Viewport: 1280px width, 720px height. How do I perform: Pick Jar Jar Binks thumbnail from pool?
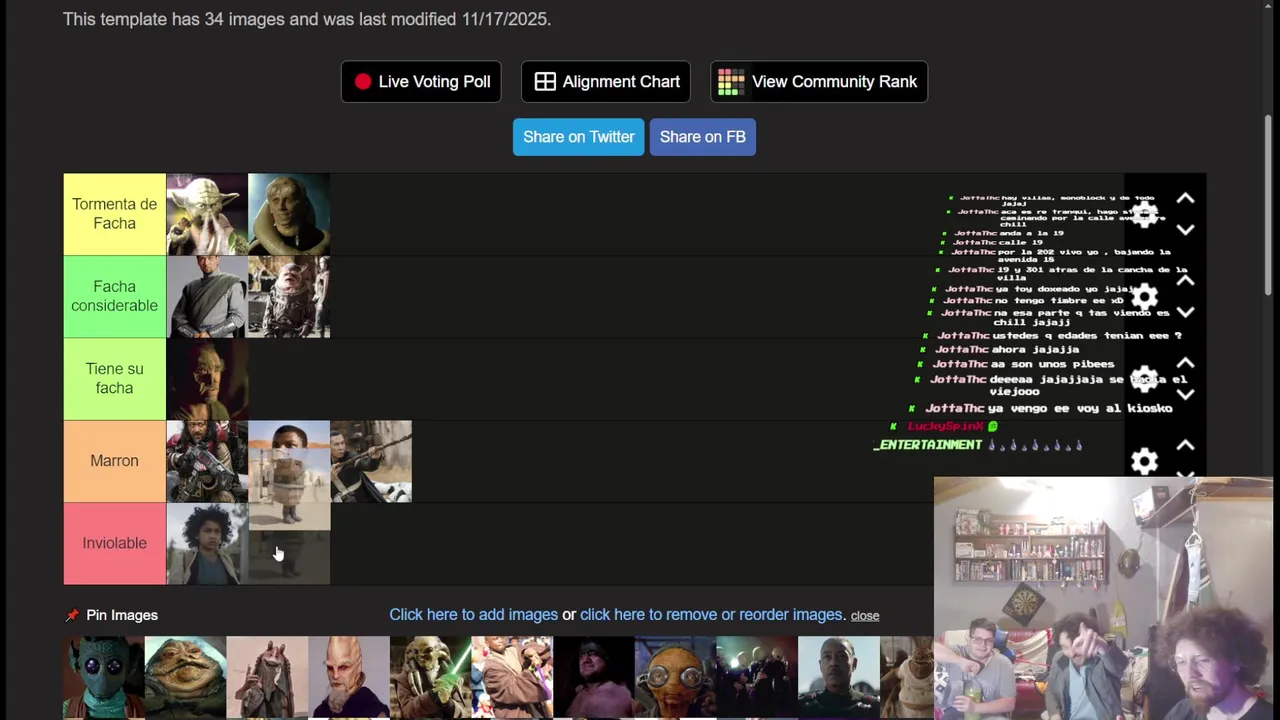[x=267, y=678]
